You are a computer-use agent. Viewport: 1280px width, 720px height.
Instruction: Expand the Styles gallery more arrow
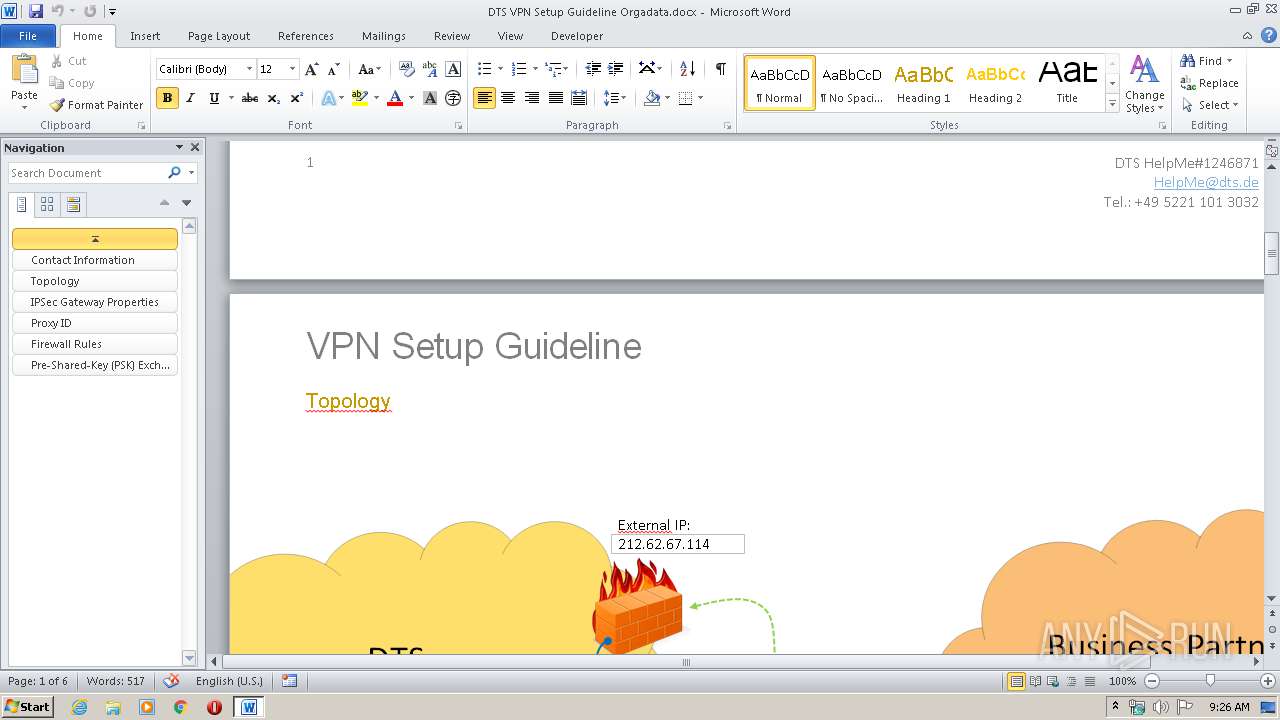[x=1113, y=103]
